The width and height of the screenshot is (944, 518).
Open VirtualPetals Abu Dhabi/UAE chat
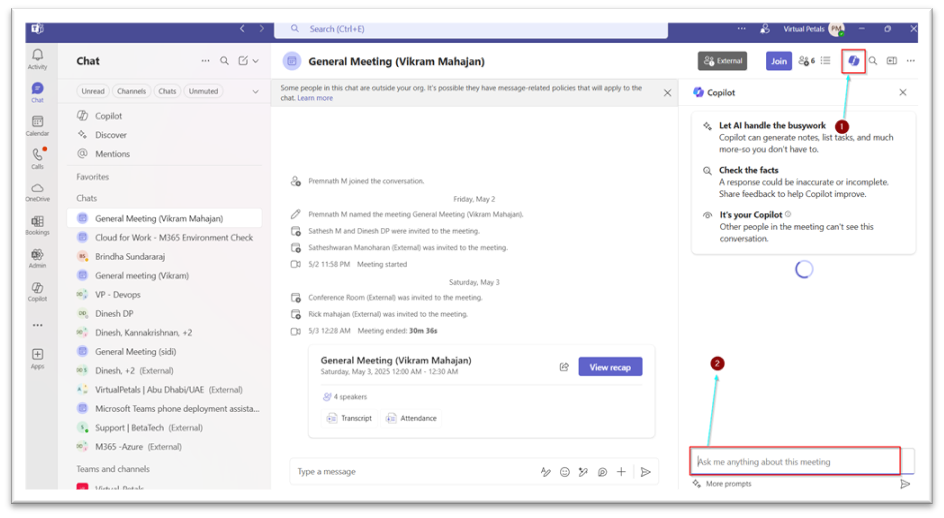tap(164, 390)
